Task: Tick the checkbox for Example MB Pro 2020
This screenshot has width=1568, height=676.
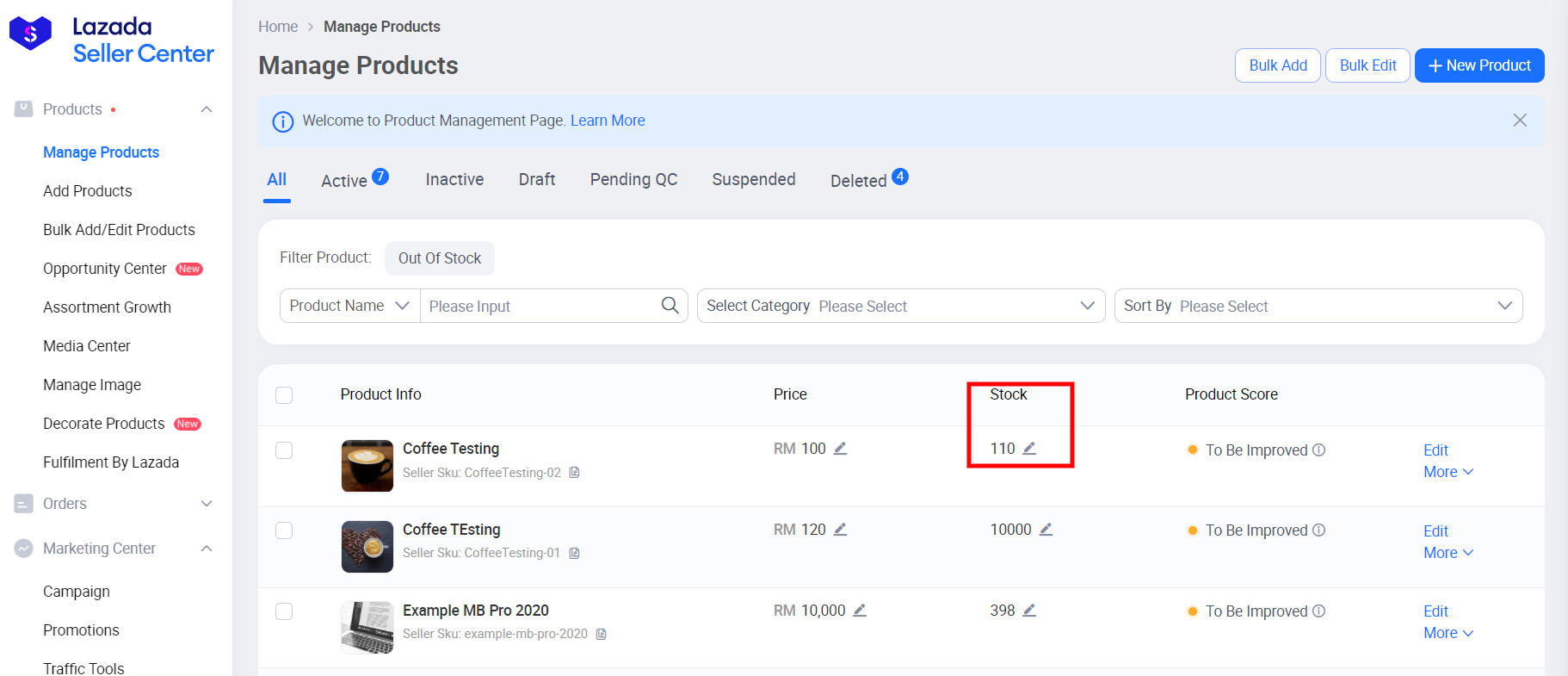Action: 284,611
